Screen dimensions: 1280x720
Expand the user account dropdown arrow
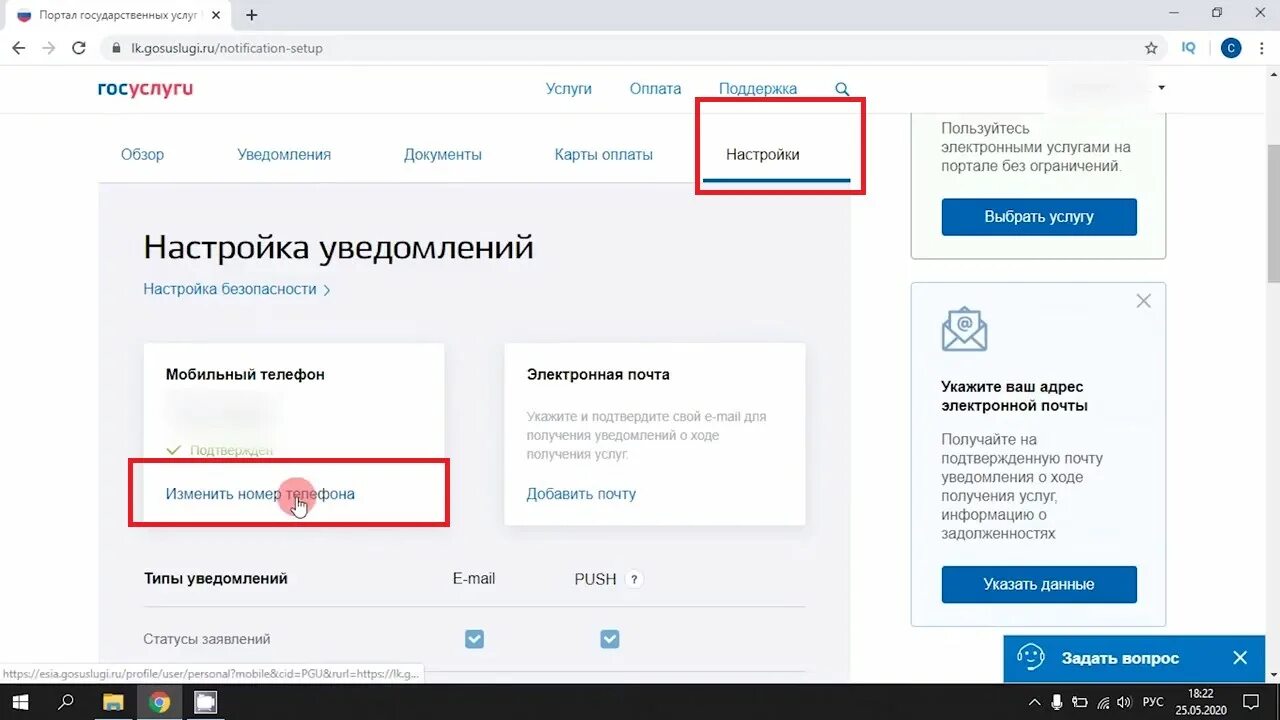point(1161,88)
